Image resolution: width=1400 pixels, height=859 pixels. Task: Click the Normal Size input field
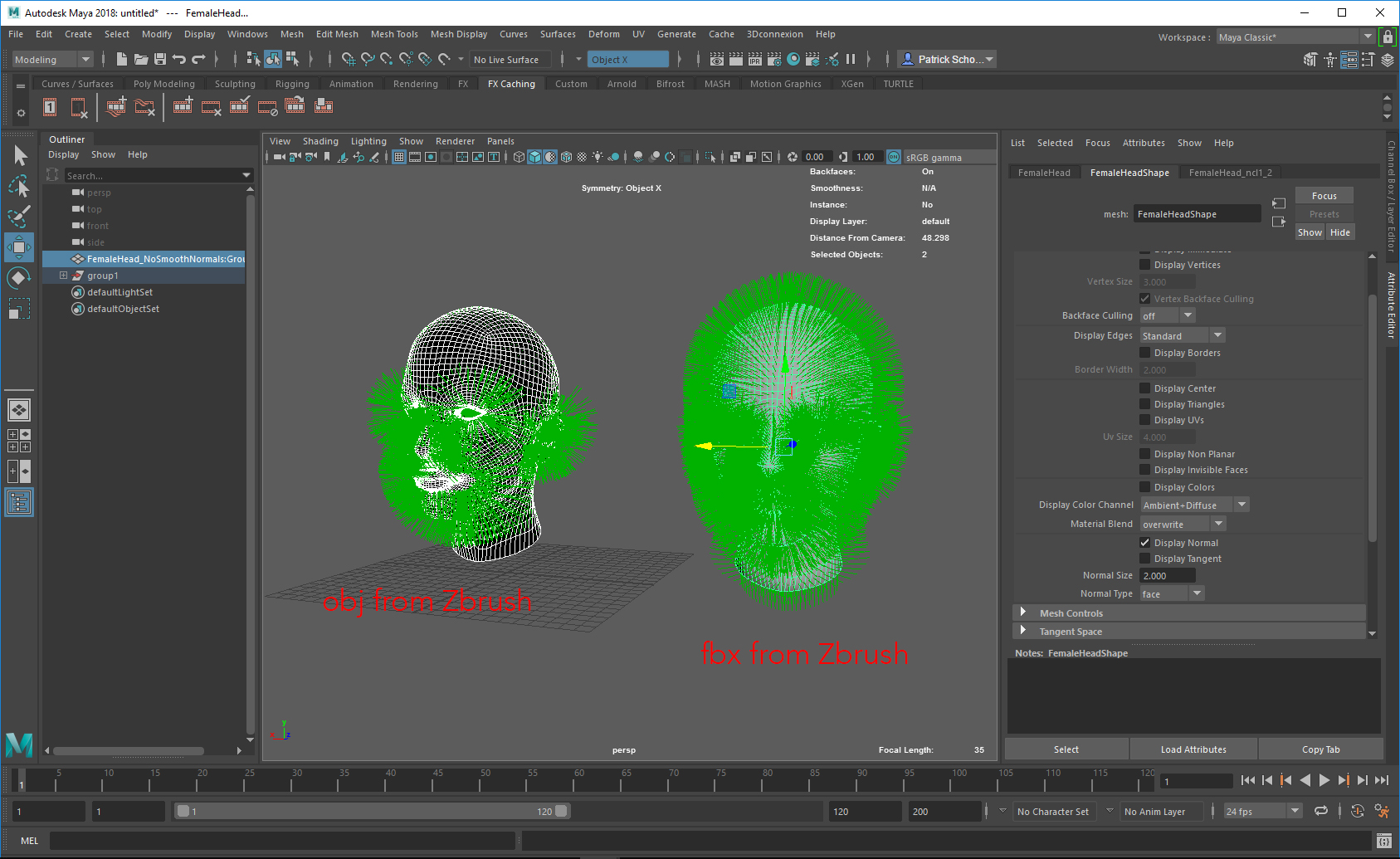(1167, 575)
